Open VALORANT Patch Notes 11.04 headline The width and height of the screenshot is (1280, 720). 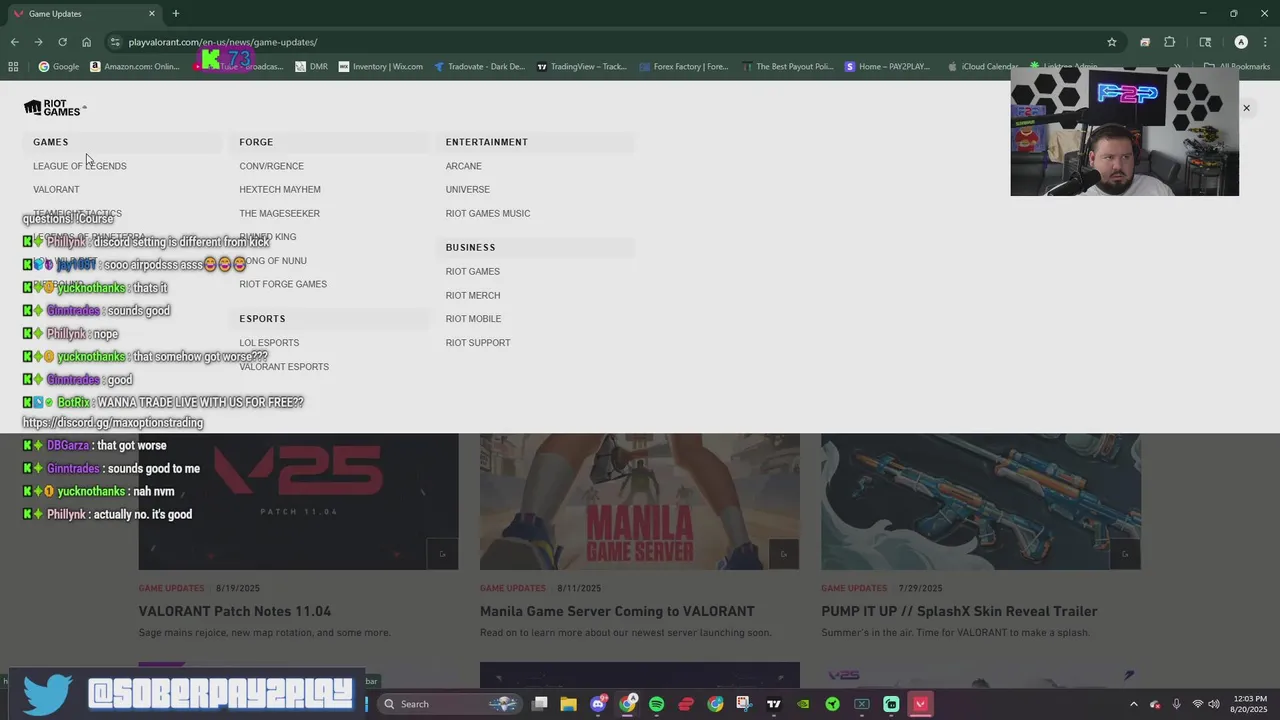coord(235,611)
